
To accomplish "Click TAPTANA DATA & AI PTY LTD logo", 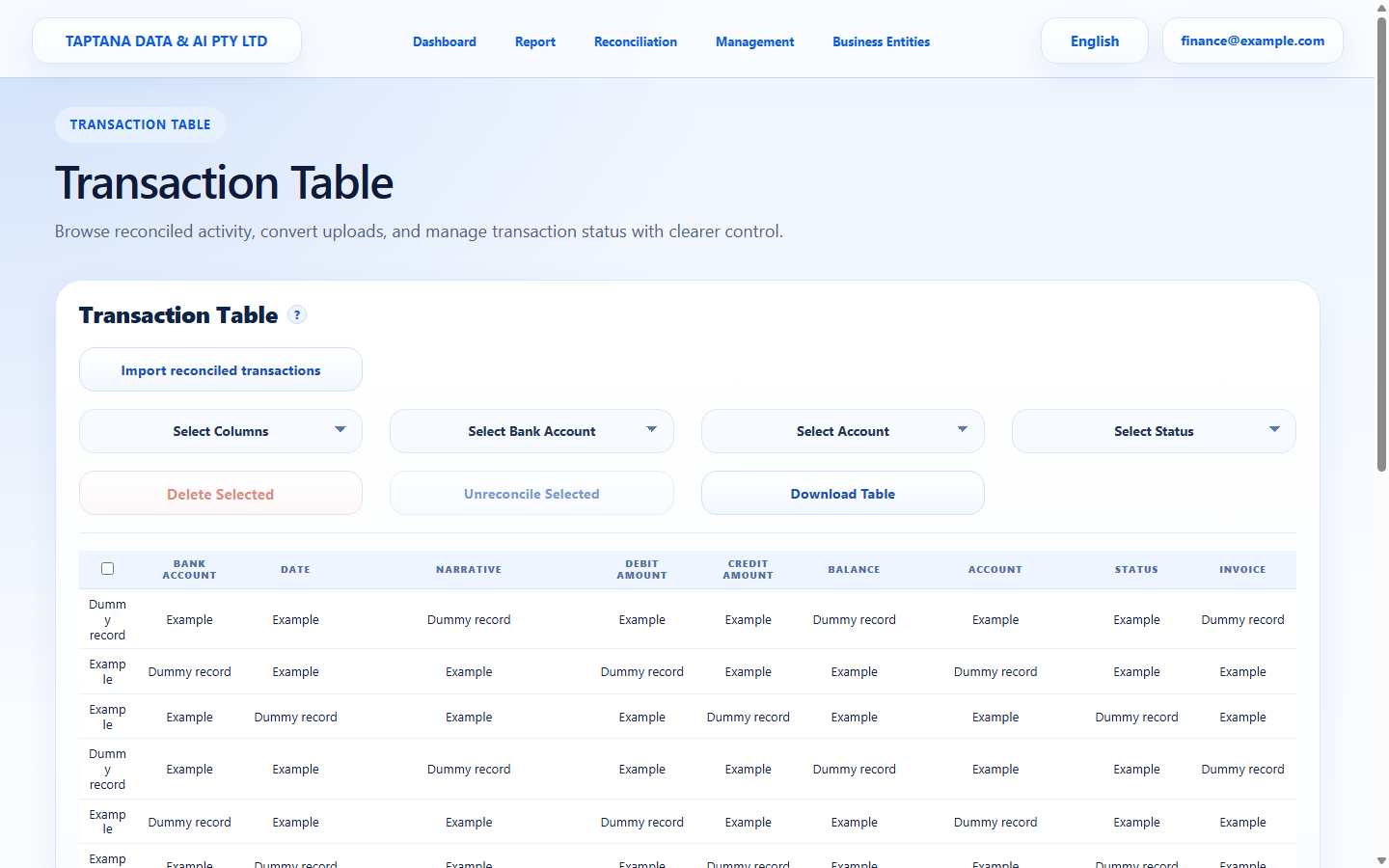I will [x=167, y=41].
